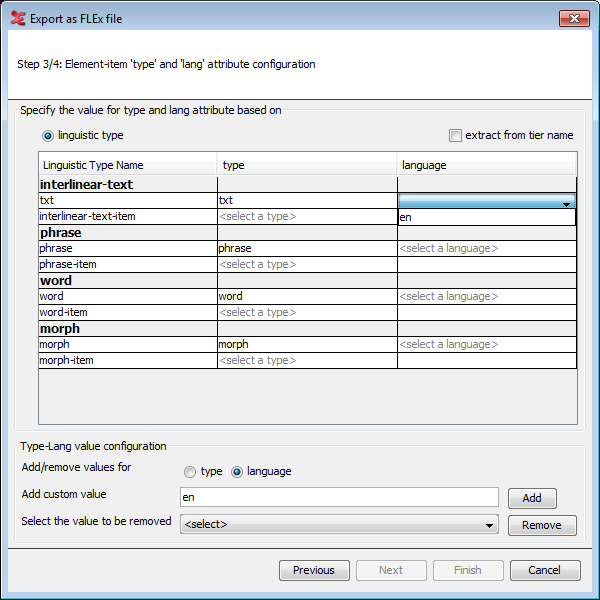Click the ELAN app icon in the title bar
This screenshot has height=600, width=600.
click(18, 18)
